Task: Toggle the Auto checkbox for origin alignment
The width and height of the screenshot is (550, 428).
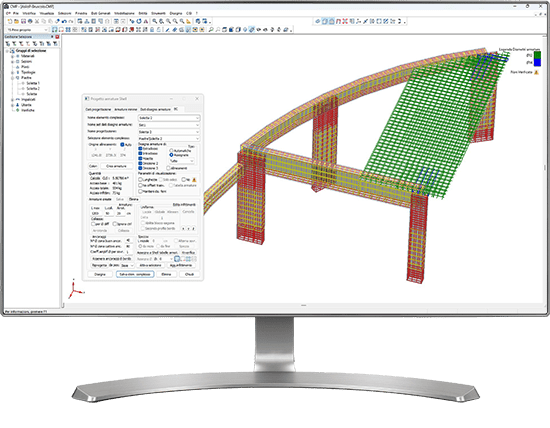Action: (x=122, y=145)
